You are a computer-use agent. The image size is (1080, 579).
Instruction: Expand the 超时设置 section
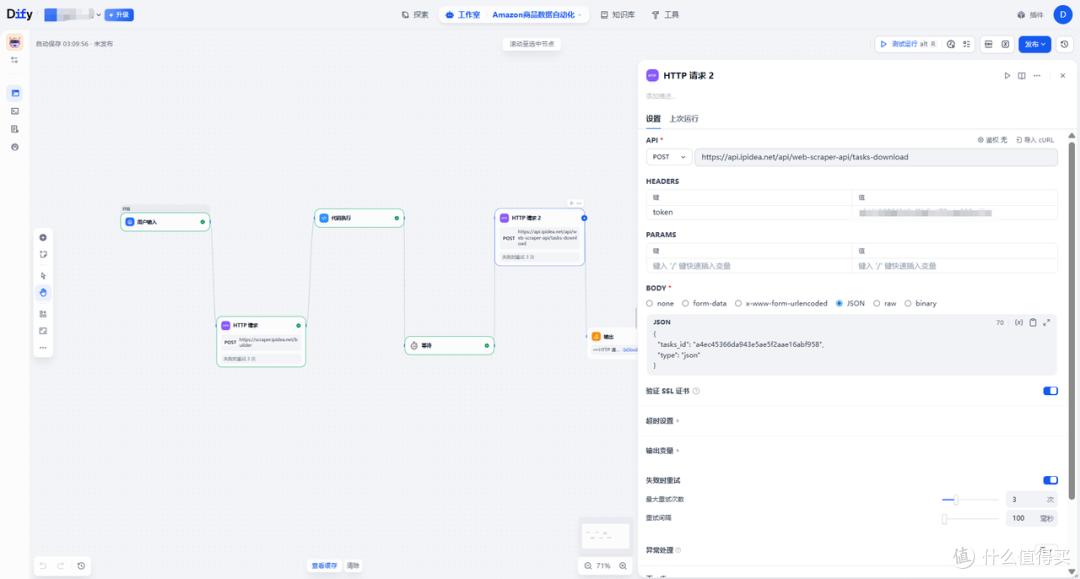(663, 421)
